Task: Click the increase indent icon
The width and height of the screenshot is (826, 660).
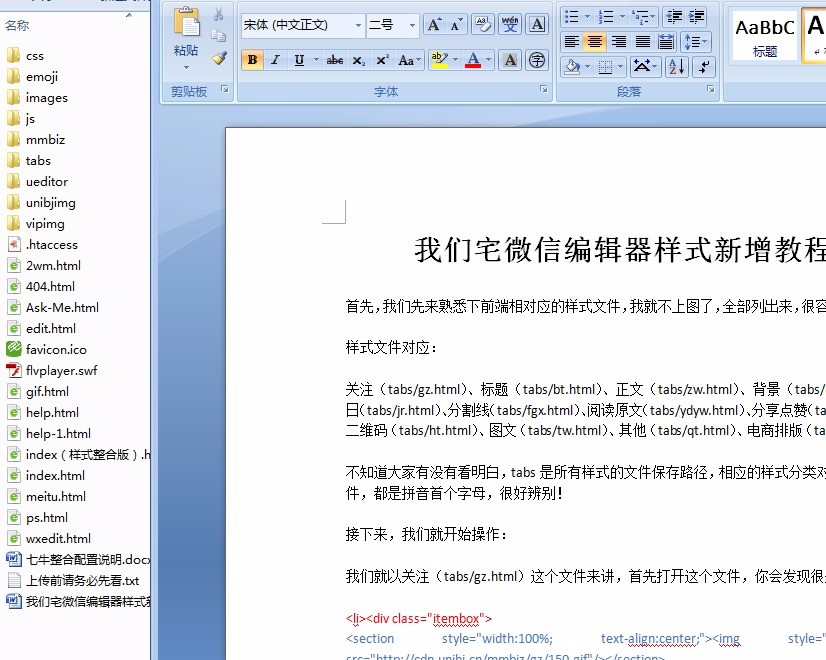Action: click(x=696, y=15)
